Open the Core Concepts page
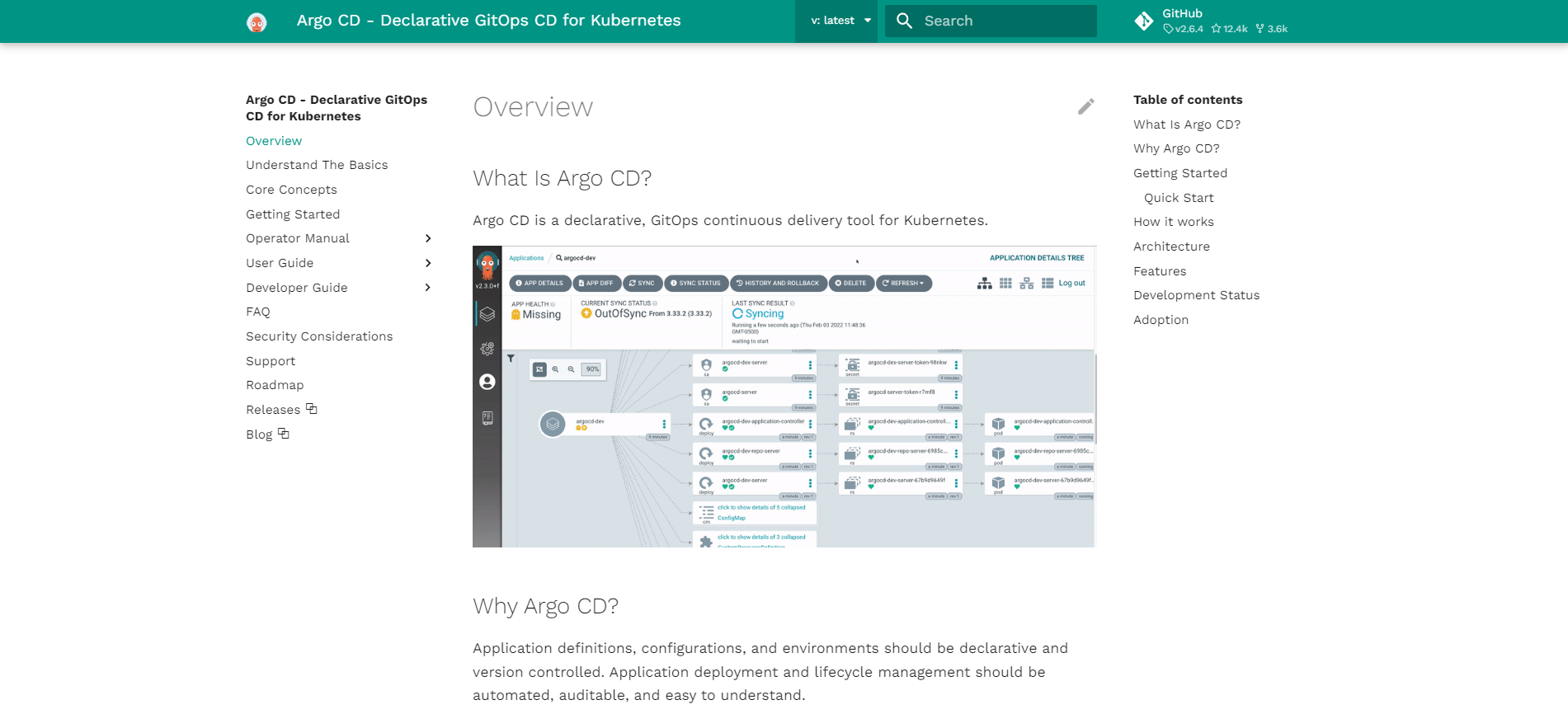Image resolution: width=1568 pixels, height=728 pixels. point(291,190)
